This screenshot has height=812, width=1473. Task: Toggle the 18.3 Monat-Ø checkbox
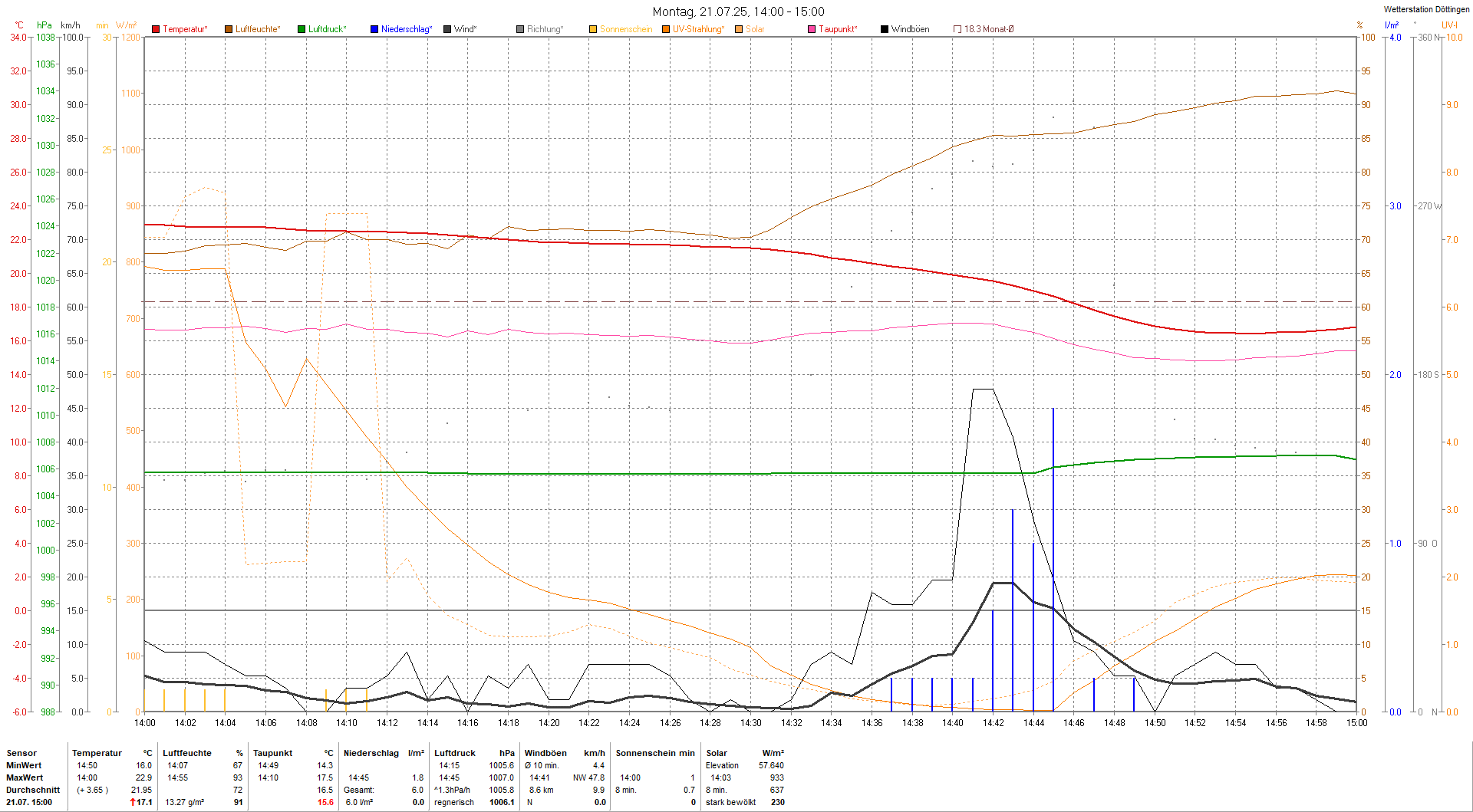click(957, 29)
